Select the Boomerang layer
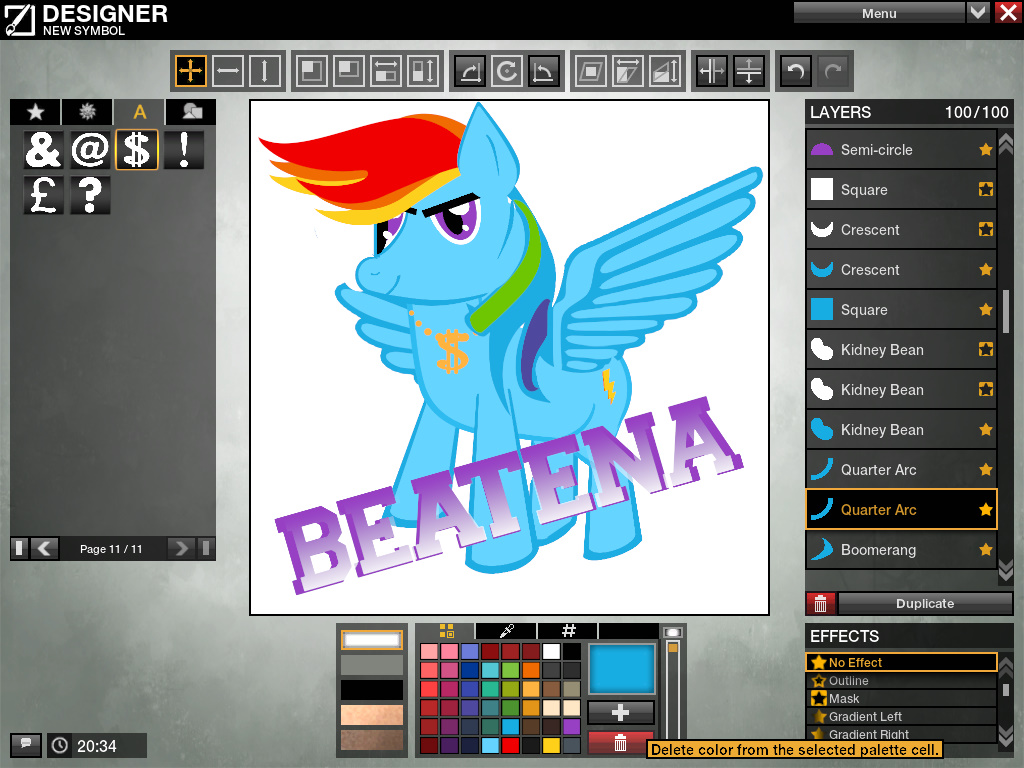 click(x=902, y=550)
